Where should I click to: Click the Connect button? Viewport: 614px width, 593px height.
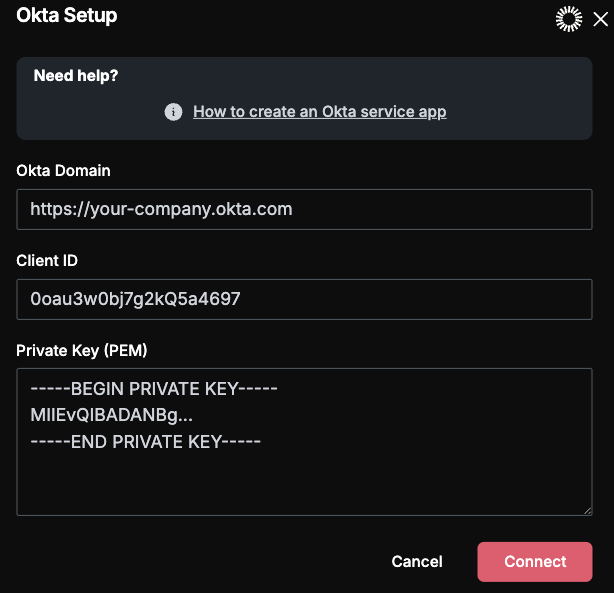click(535, 562)
